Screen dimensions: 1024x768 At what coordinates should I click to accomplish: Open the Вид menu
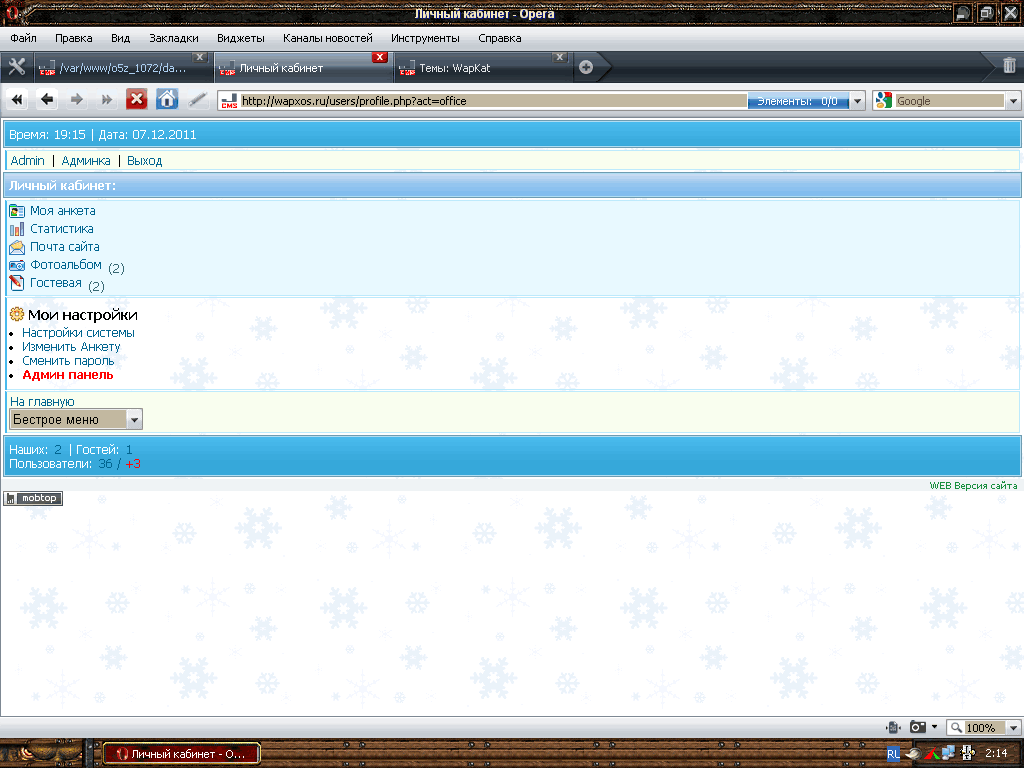pos(120,38)
